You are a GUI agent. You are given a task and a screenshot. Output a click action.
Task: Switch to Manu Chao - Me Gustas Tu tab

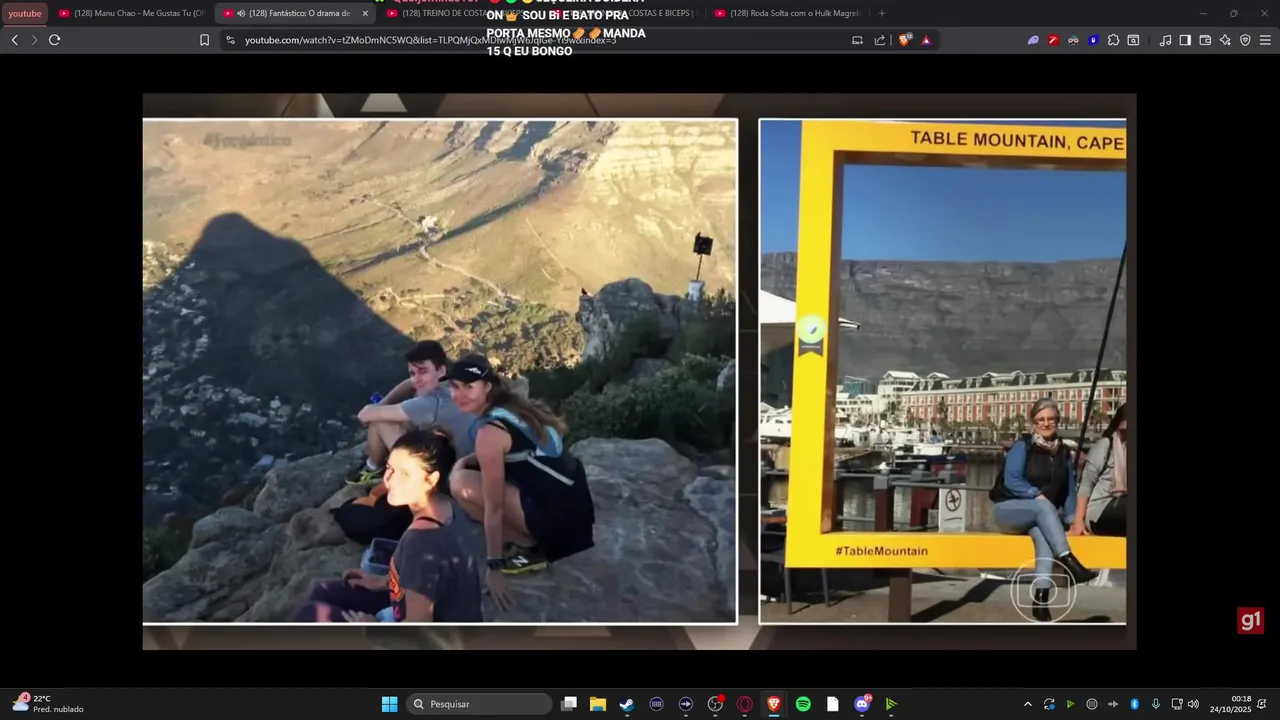pos(131,14)
